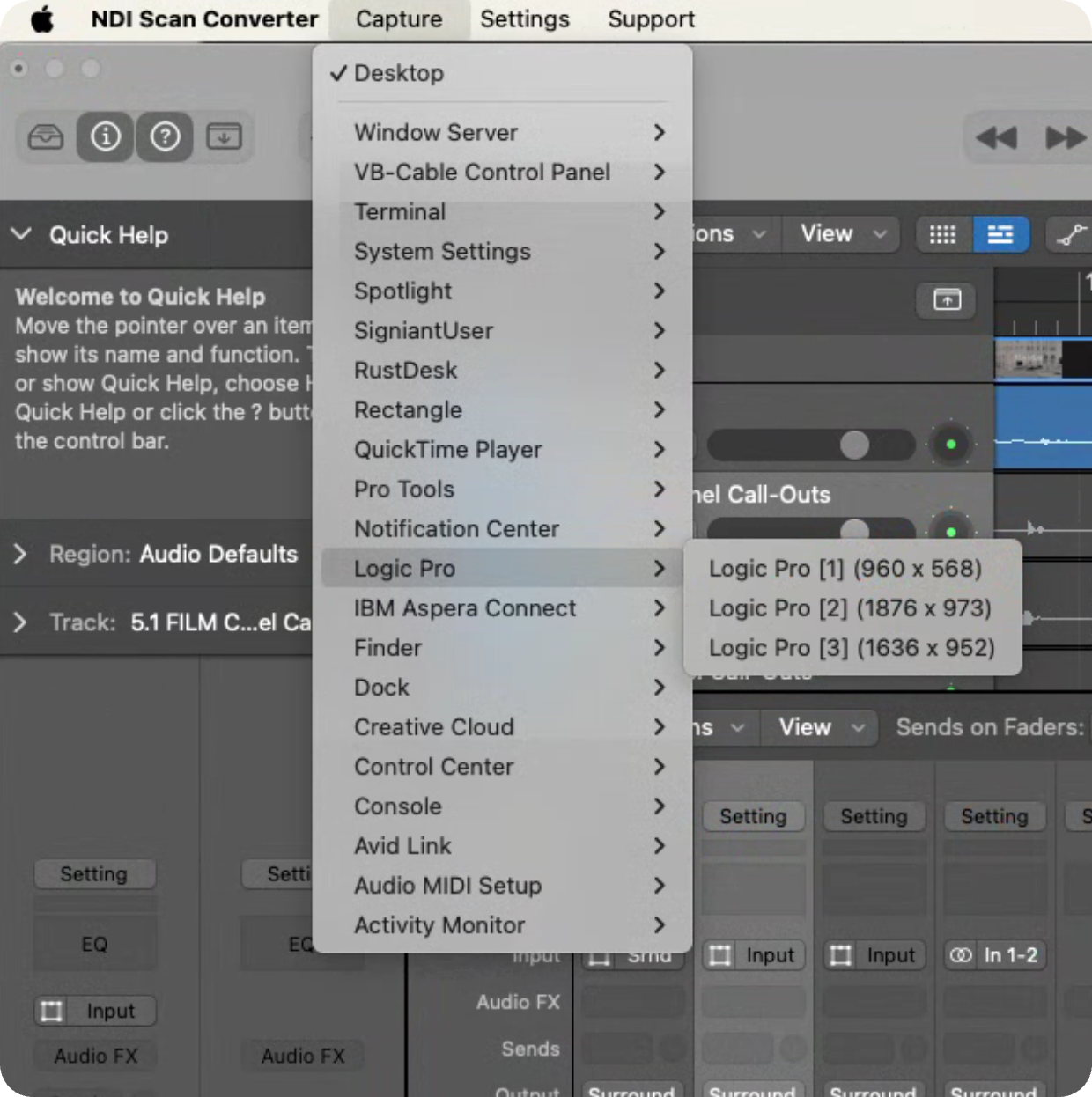Open the Apple menu
This screenshot has width=1092, height=1097.
(x=41, y=18)
